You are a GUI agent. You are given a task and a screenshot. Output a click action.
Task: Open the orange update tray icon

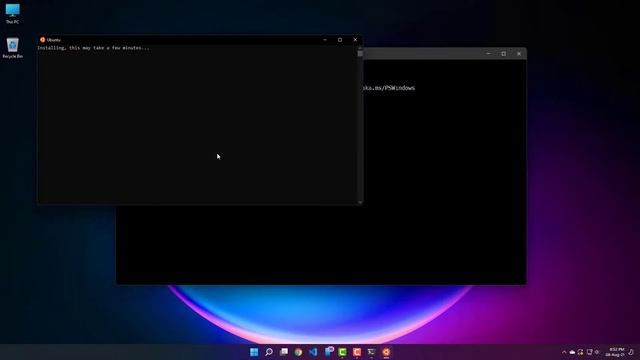pyautogui.click(x=580, y=352)
